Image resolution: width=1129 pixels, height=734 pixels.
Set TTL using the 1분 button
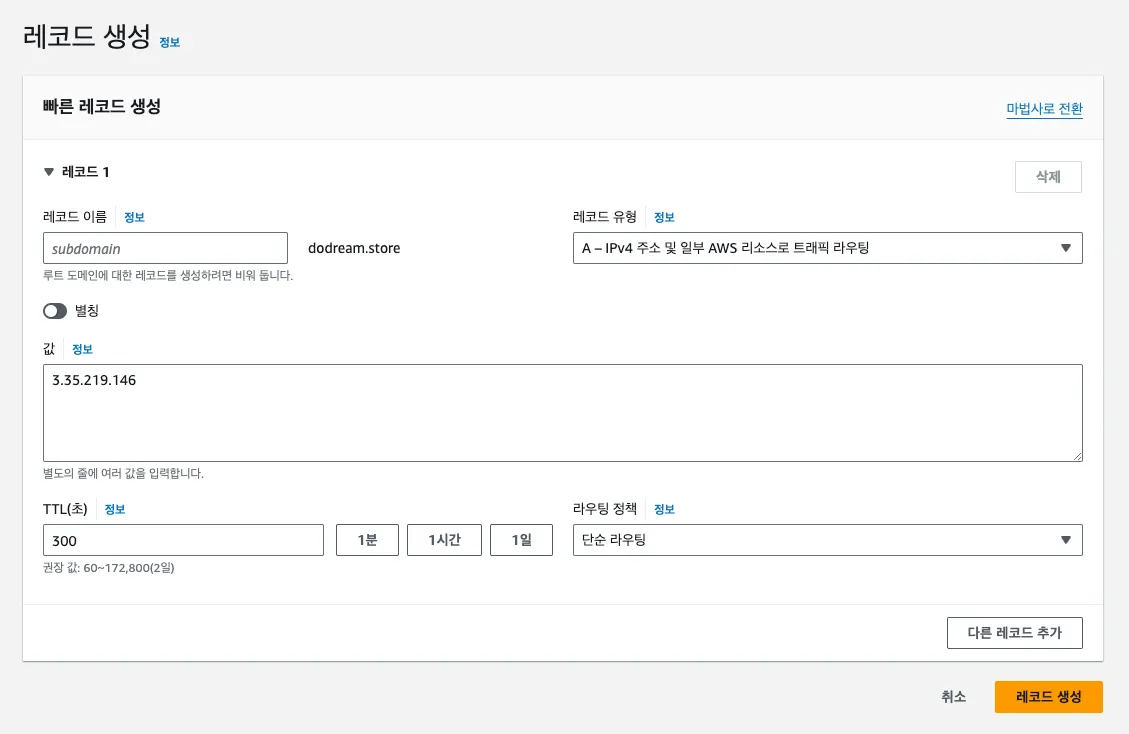pyautogui.click(x=367, y=540)
